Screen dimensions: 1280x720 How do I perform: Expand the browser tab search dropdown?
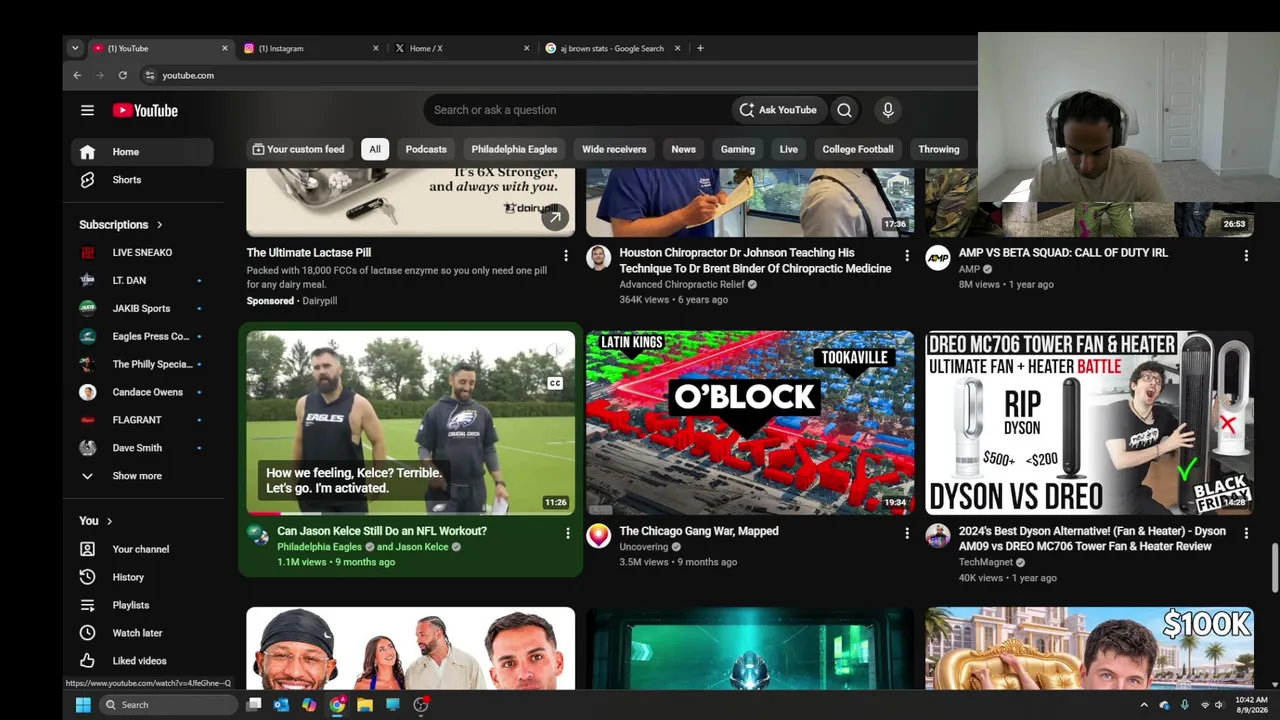[74, 48]
